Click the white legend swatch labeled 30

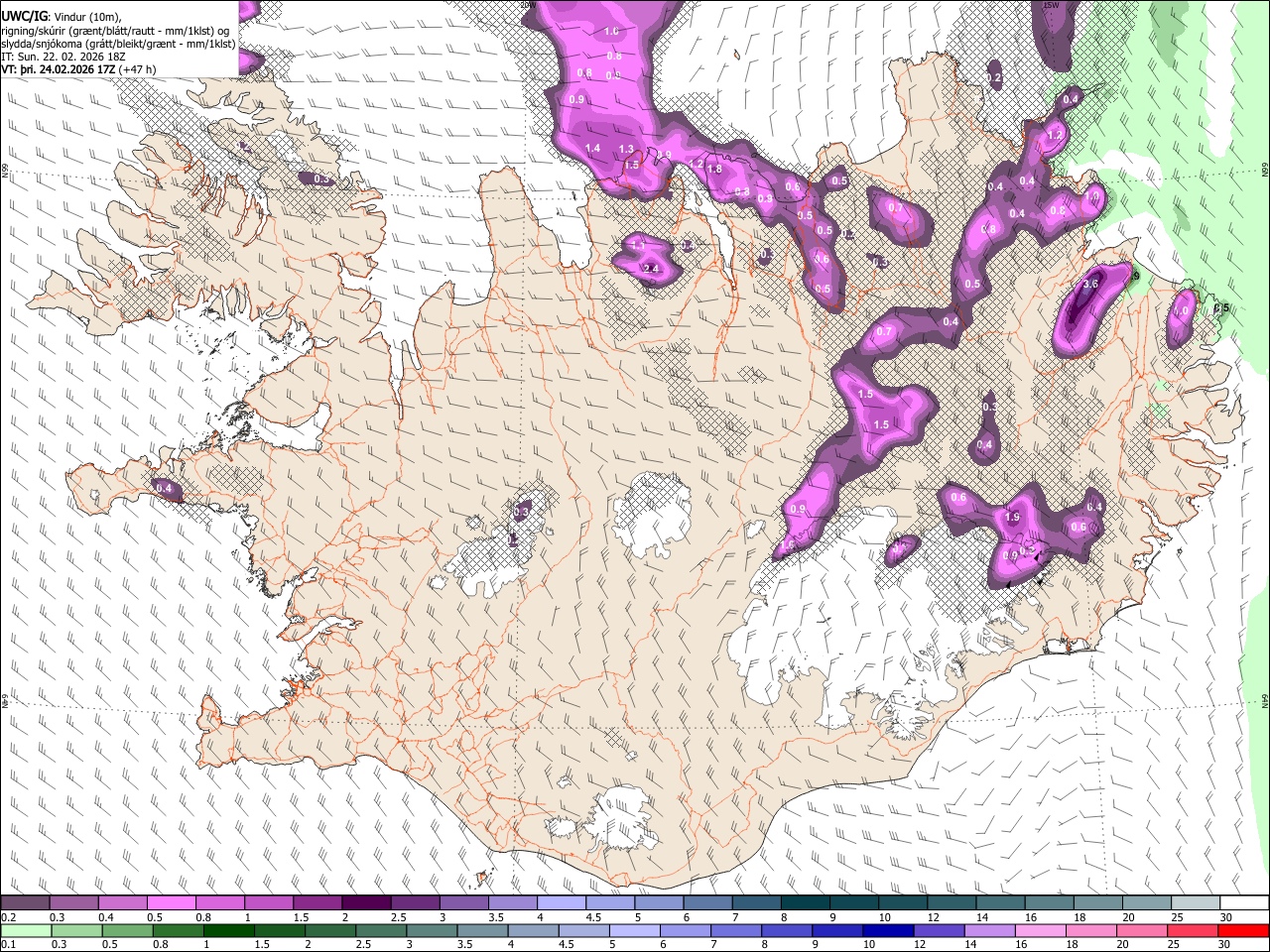1243,903
